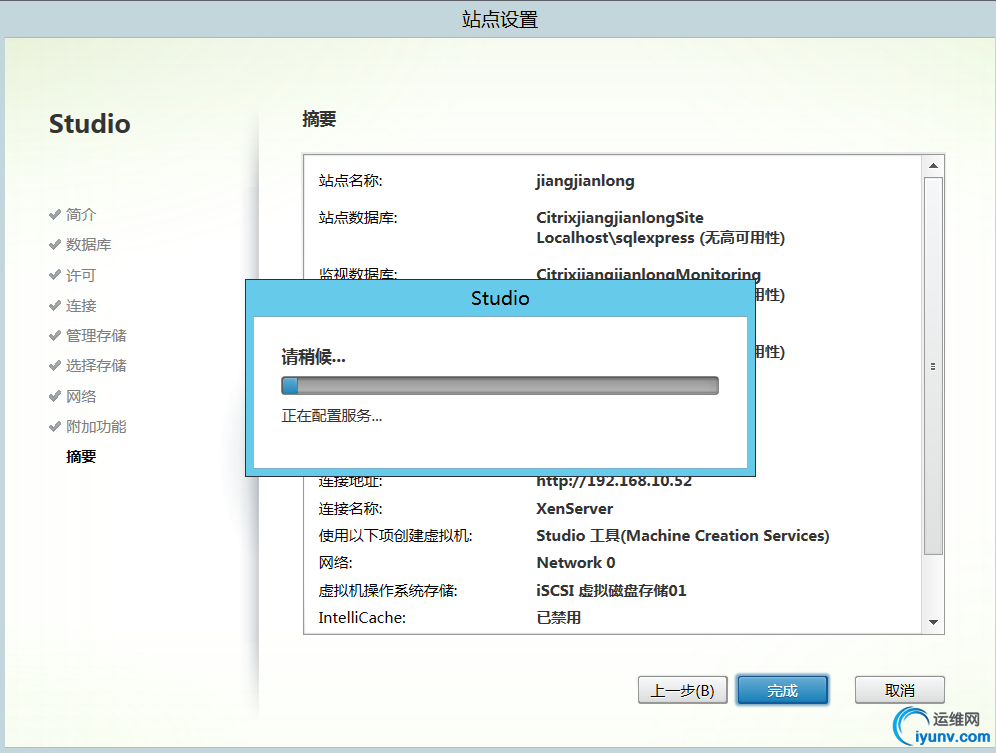Click checkmark icon beside 许可
The height and width of the screenshot is (753, 996).
coord(55,275)
